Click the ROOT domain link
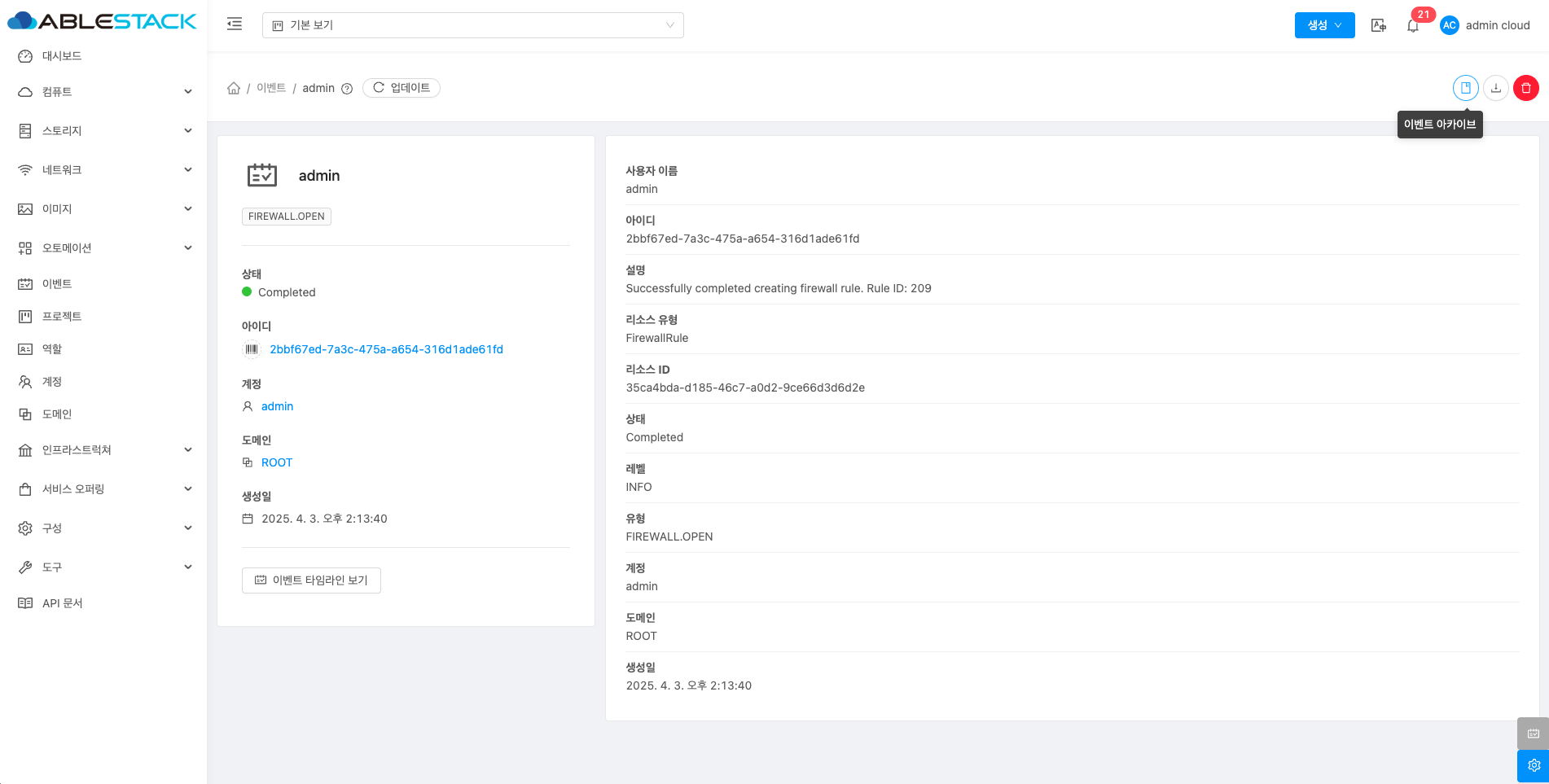The image size is (1549, 784). pyautogui.click(x=276, y=462)
